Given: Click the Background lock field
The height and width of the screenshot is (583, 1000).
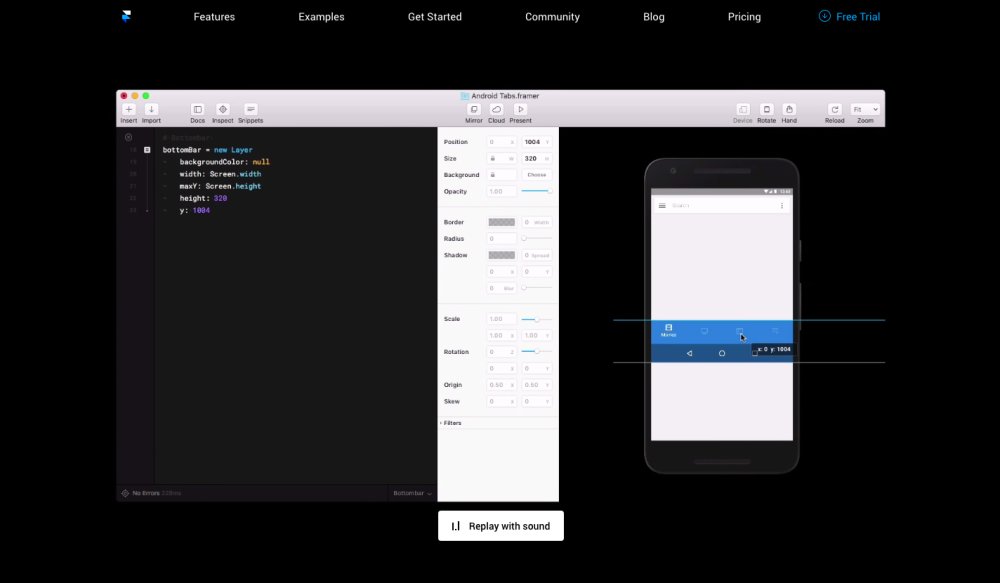Looking at the screenshot, I should [501, 175].
